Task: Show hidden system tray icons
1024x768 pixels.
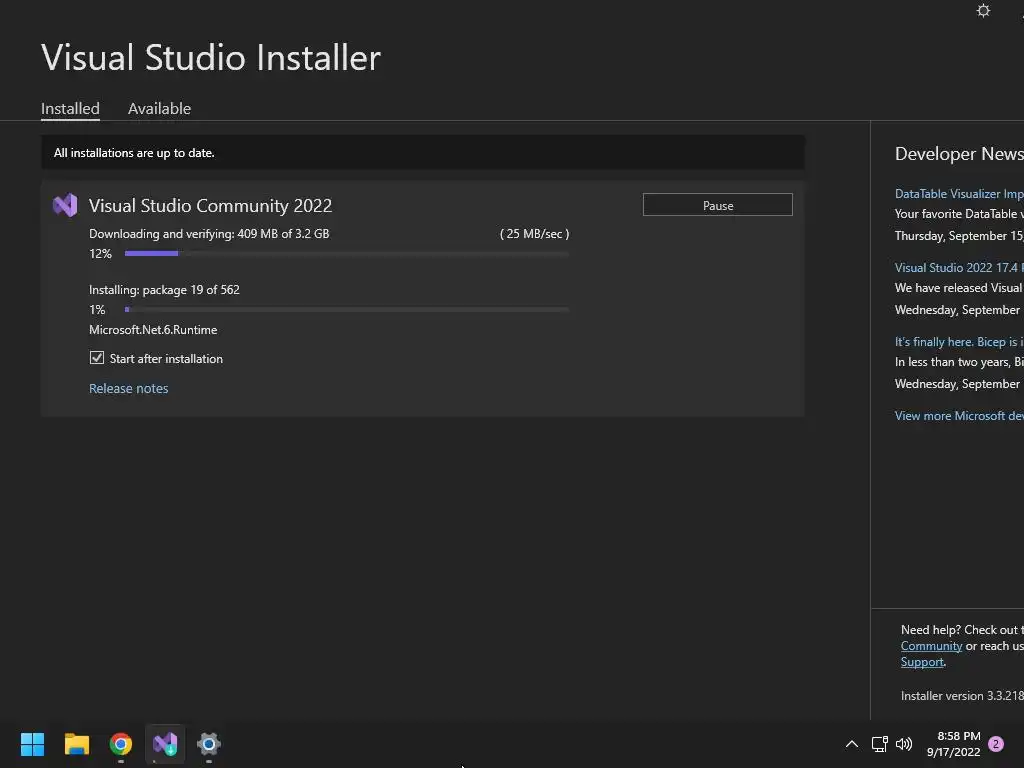Action: coord(852,744)
